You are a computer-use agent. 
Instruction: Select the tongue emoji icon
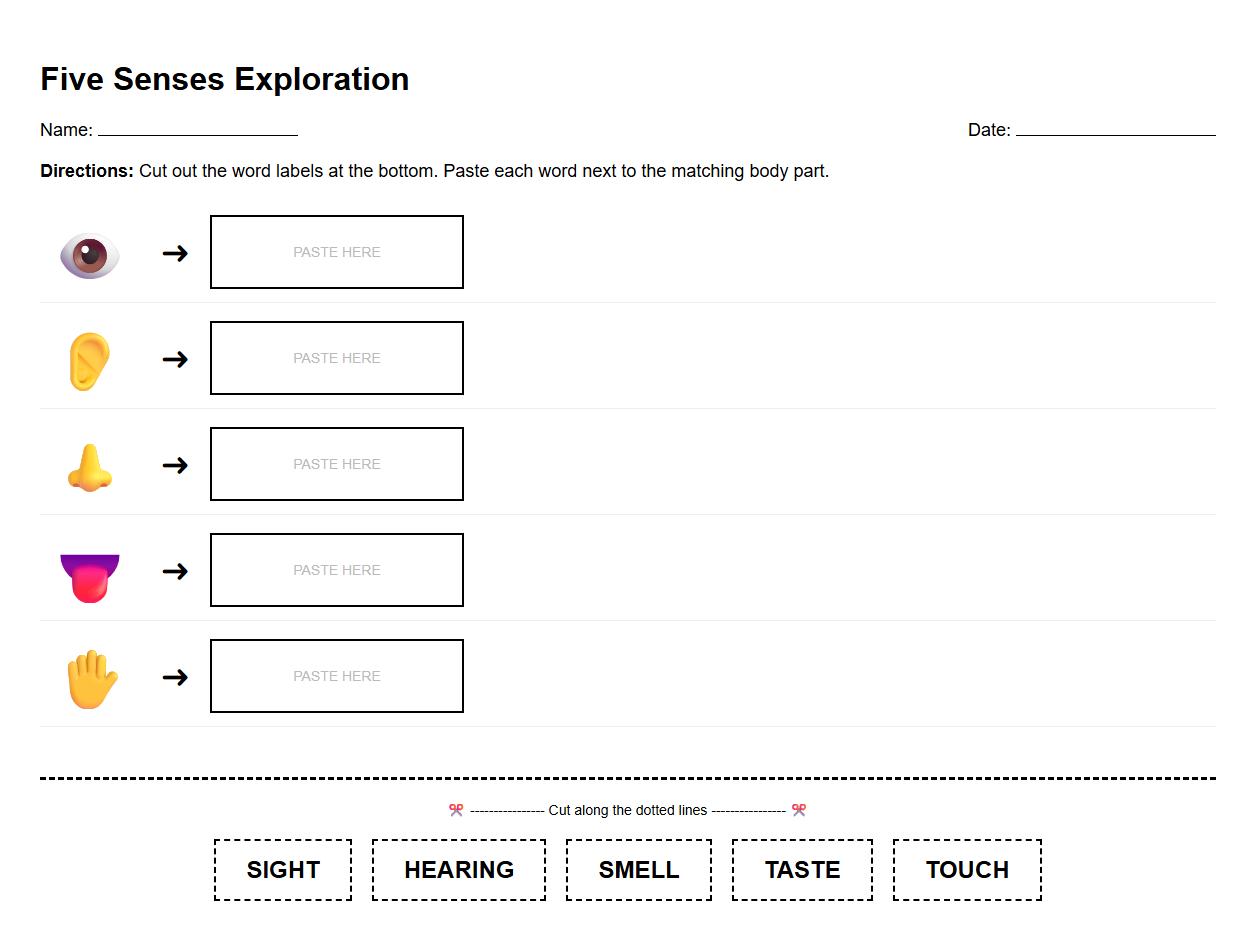88,570
